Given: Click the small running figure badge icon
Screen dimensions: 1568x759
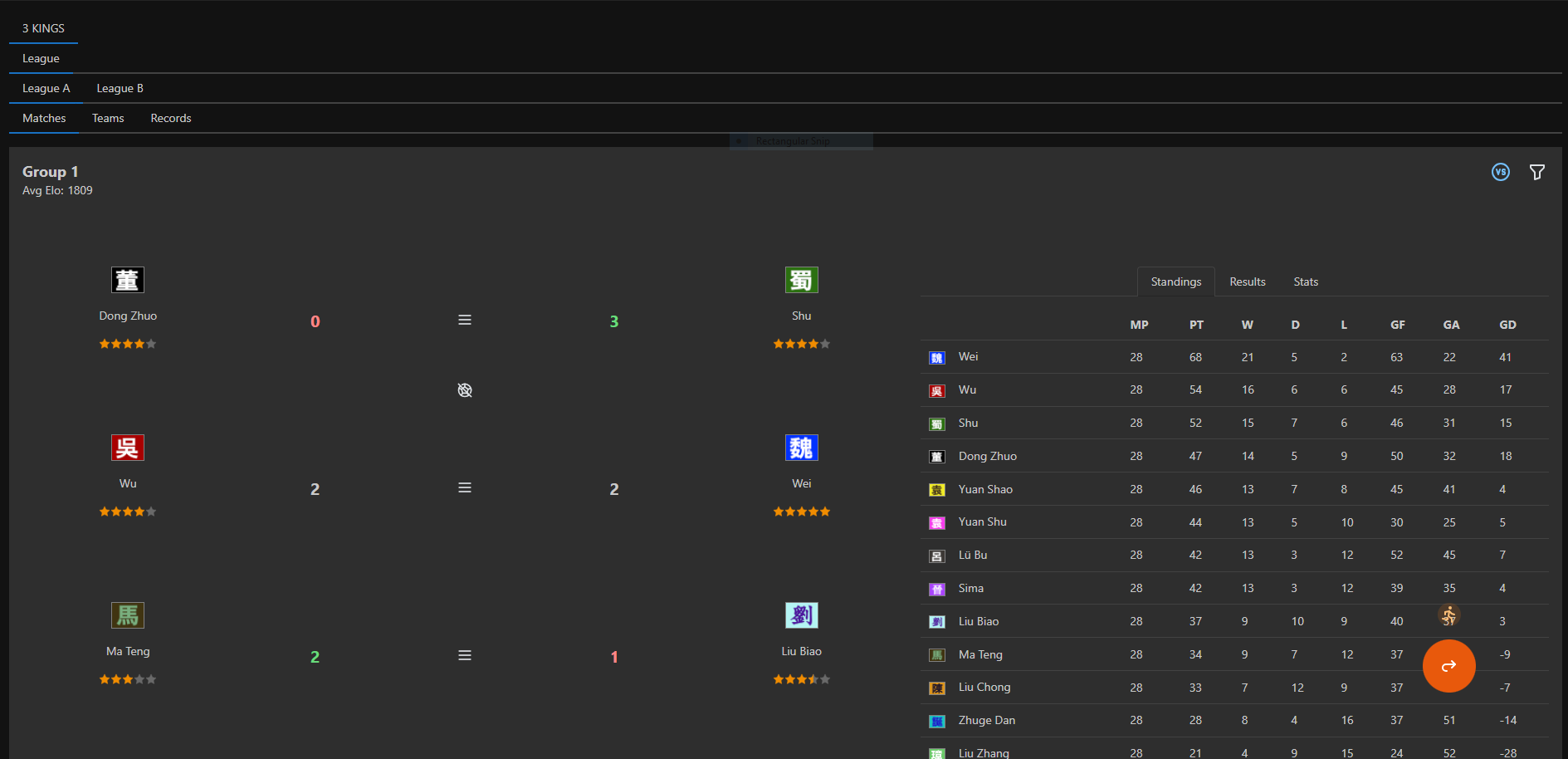Looking at the screenshot, I should point(1449,615).
